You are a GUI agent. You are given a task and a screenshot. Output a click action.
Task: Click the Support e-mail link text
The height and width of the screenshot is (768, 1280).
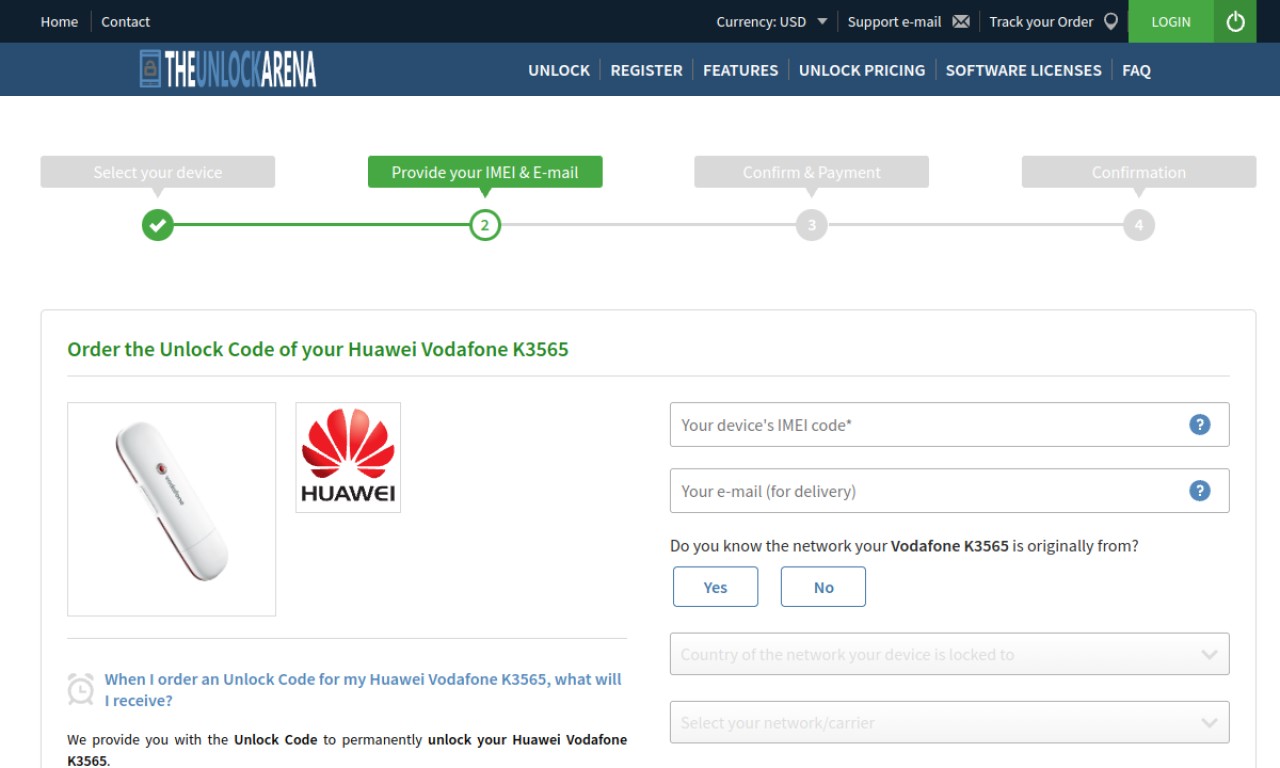pyautogui.click(x=894, y=21)
